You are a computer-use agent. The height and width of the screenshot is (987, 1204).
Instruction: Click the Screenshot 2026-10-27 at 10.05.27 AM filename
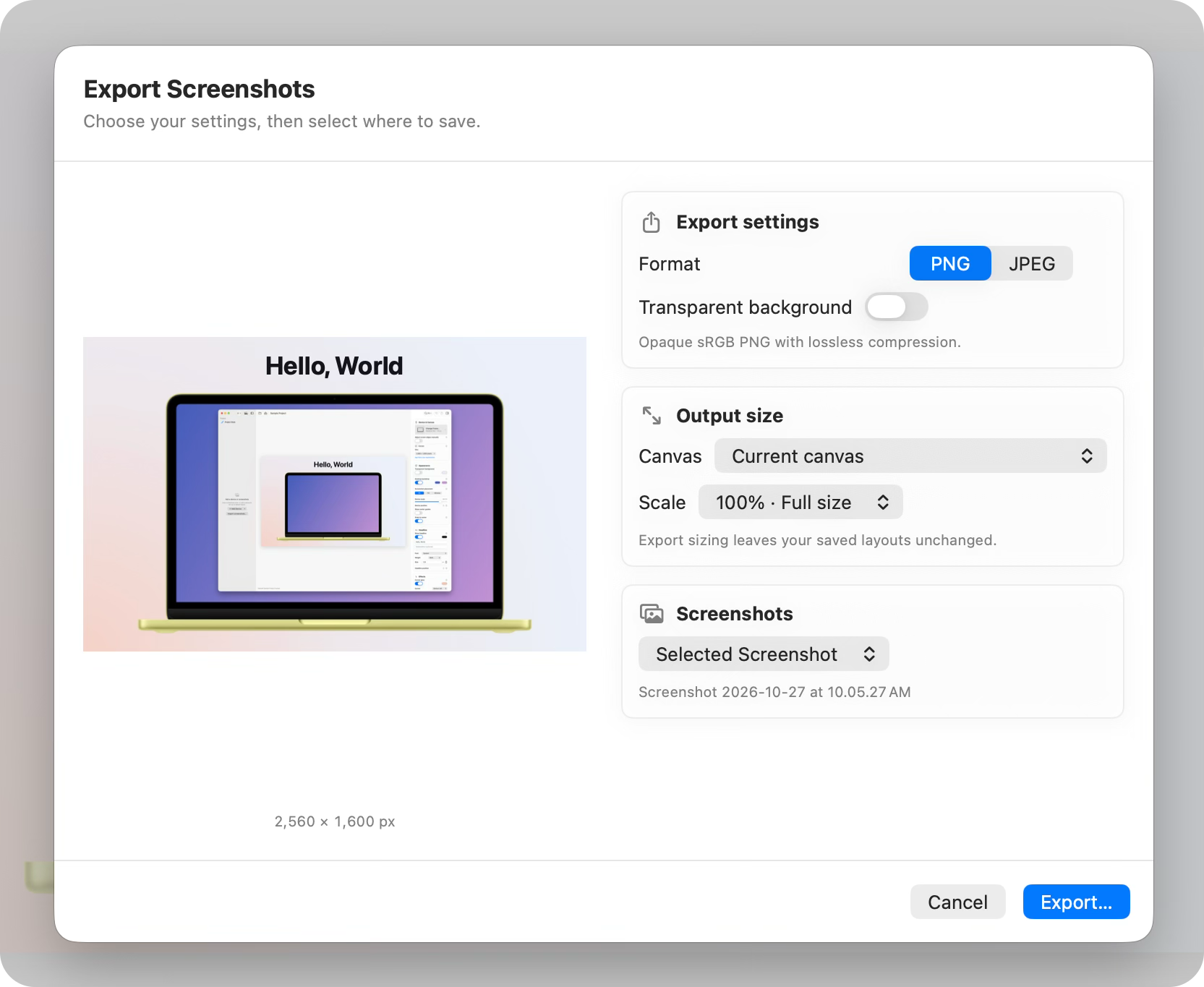(x=774, y=692)
